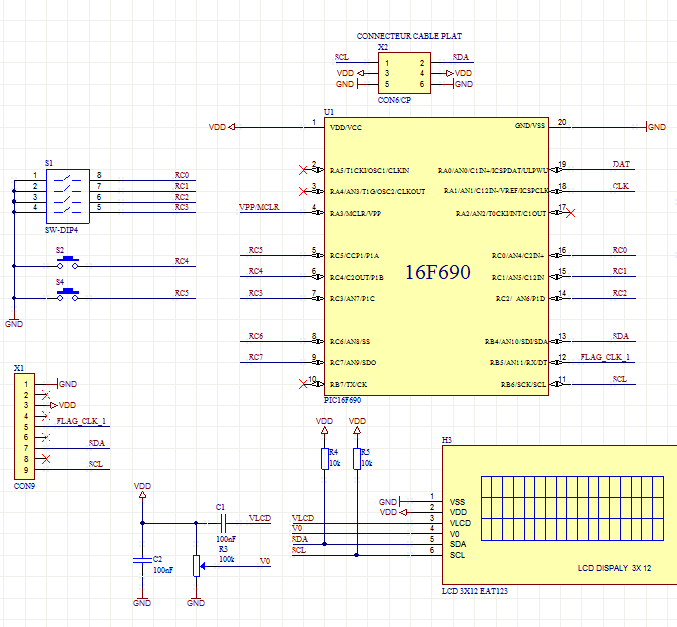Select the S4 pushbutton symbol
The width and height of the screenshot is (677, 627).
[x=68, y=294]
